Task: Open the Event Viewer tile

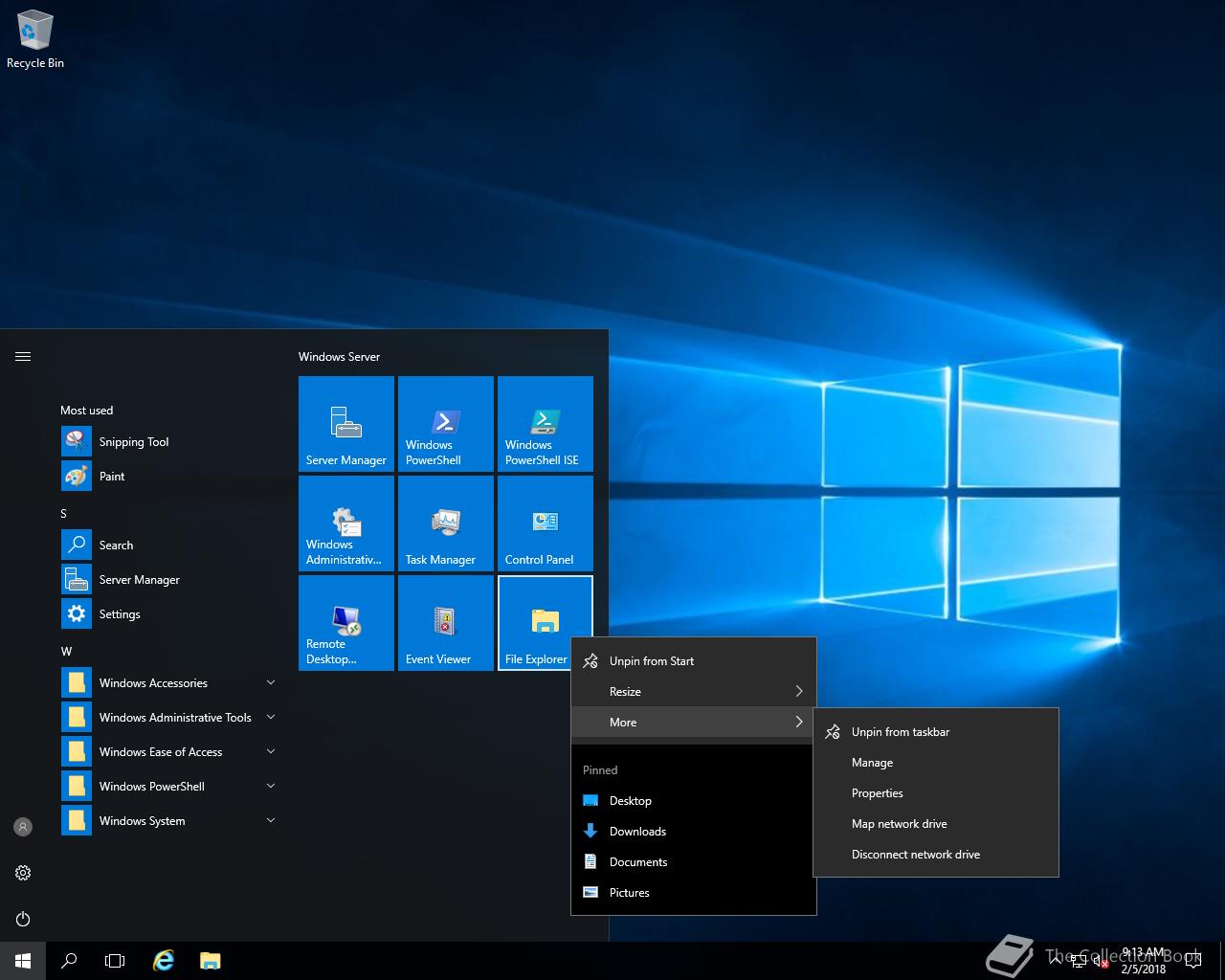Action: click(x=446, y=623)
